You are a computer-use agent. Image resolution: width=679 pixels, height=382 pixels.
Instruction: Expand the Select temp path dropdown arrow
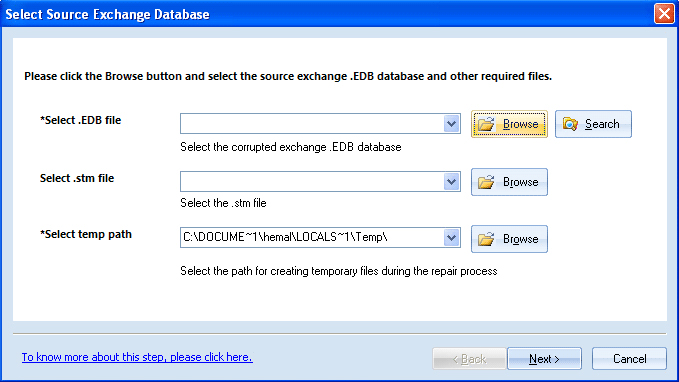tap(451, 237)
